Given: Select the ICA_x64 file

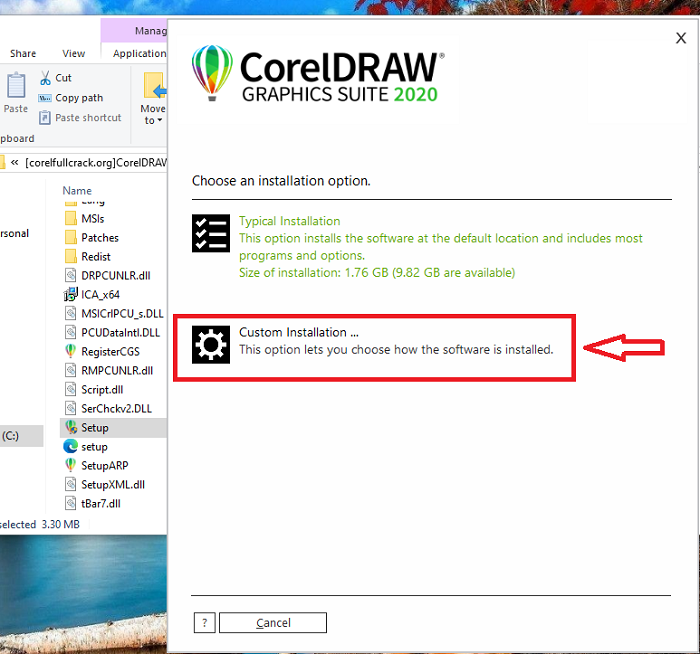Looking at the screenshot, I should [x=102, y=294].
